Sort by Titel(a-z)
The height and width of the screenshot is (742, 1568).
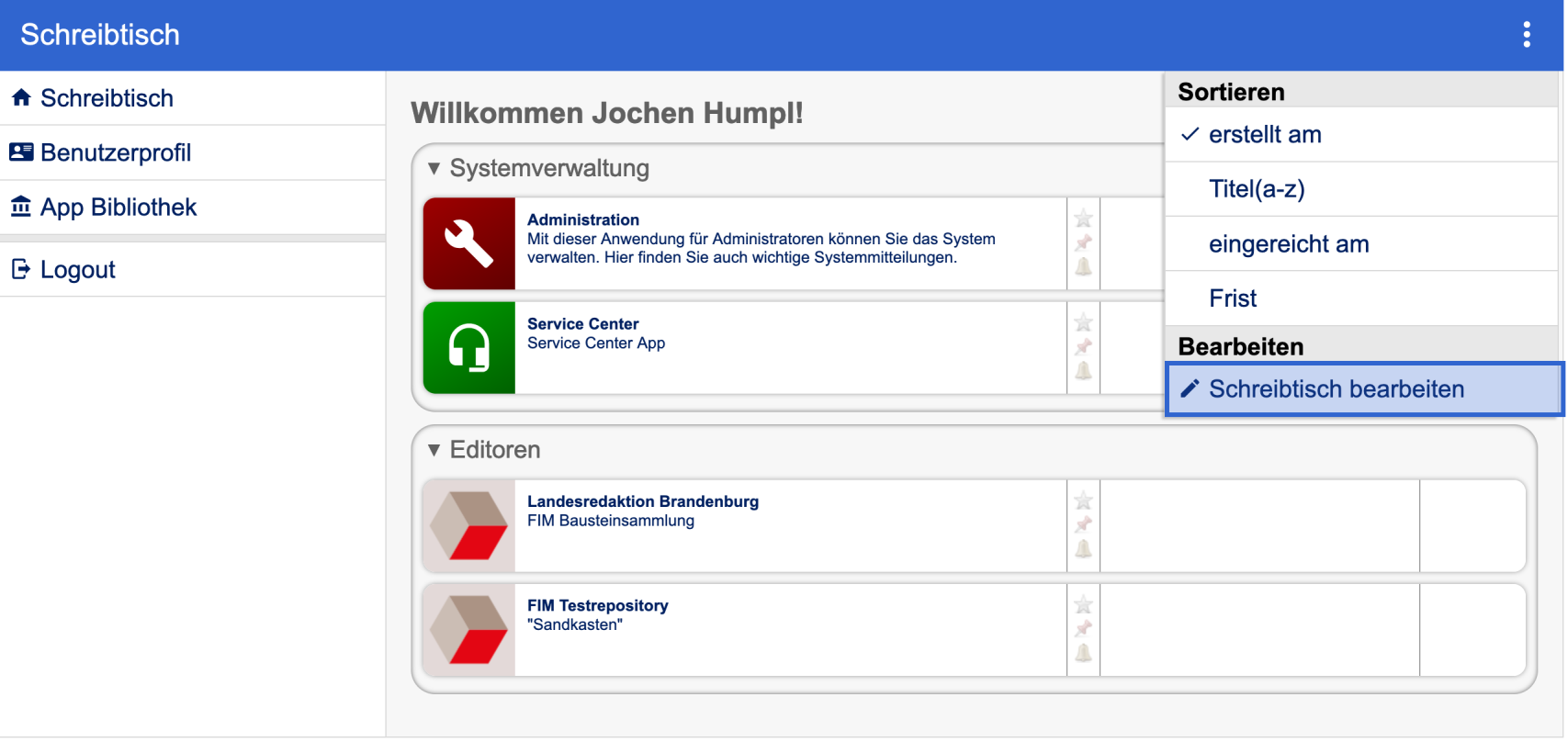pyautogui.click(x=1256, y=189)
